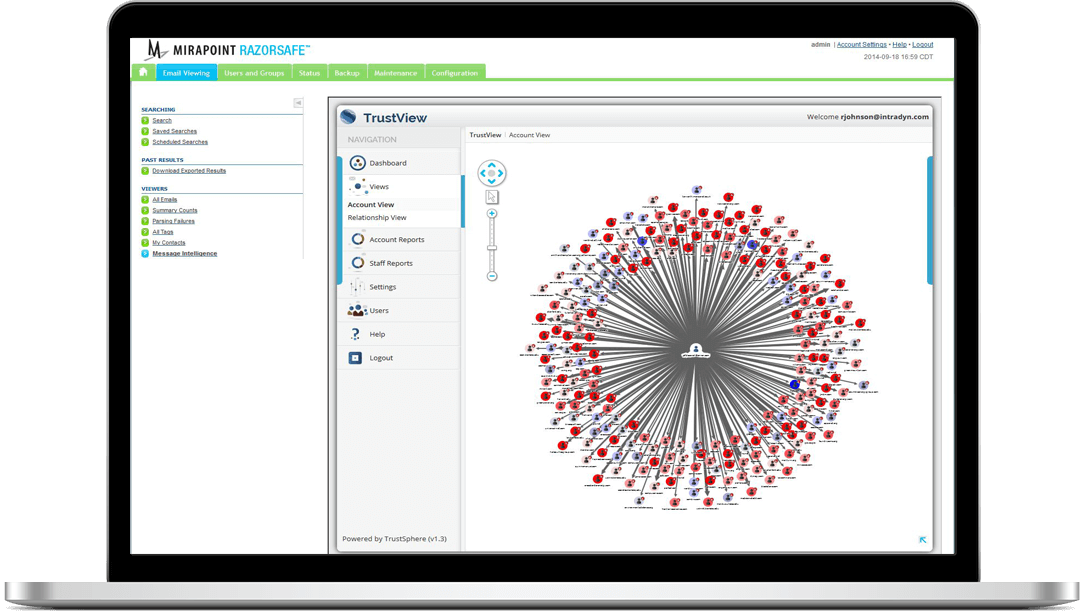Image resolution: width=1080 pixels, height=612 pixels.
Task: Open Summary Counts viewer
Action: point(174,211)
